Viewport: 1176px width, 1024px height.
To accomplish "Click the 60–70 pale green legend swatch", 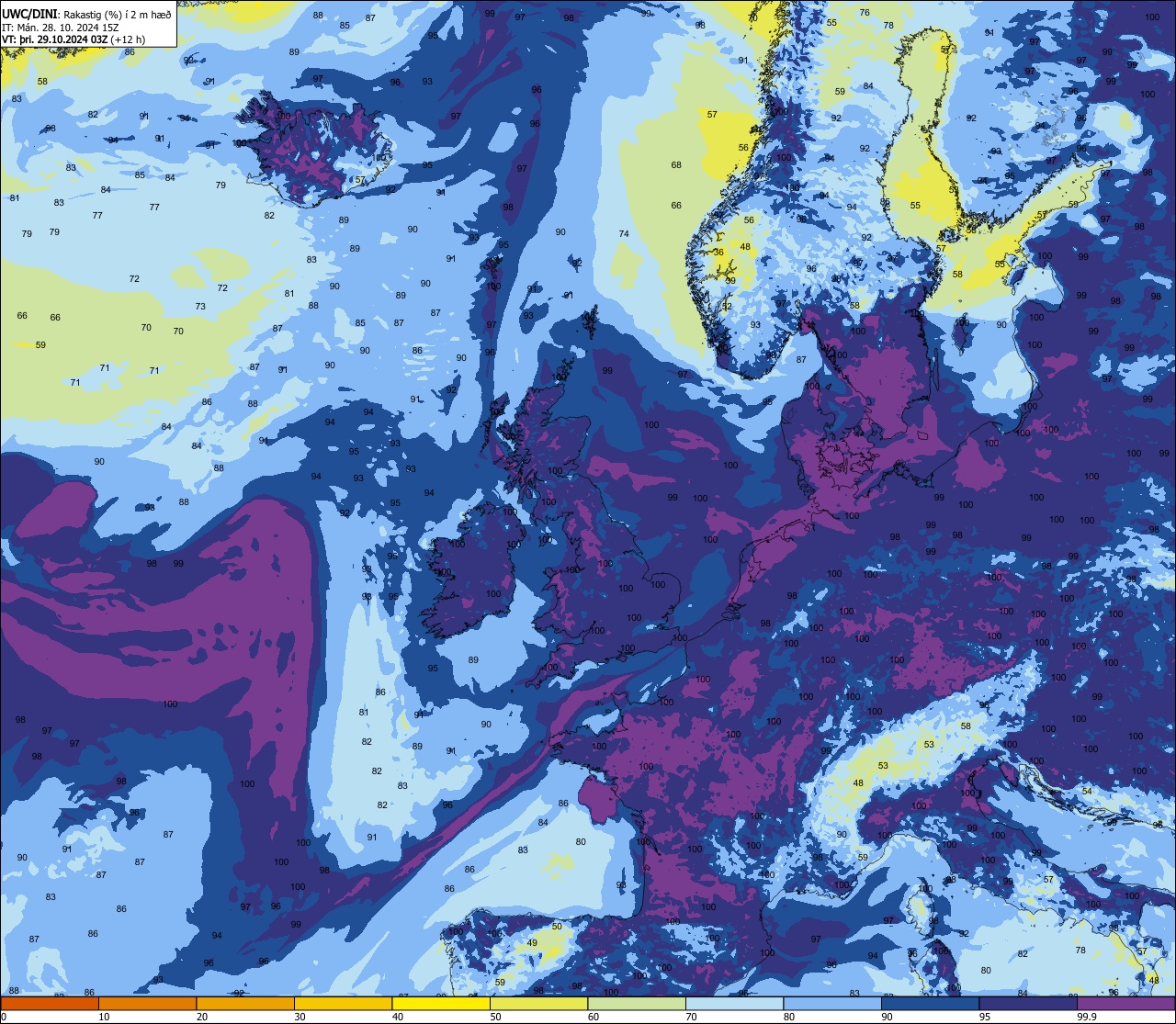I will [637, 1003].
